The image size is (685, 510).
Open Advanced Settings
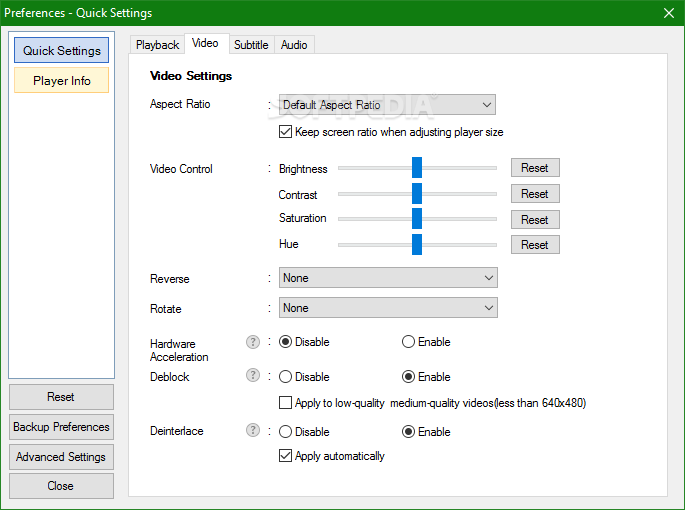(x=61, y=457)
